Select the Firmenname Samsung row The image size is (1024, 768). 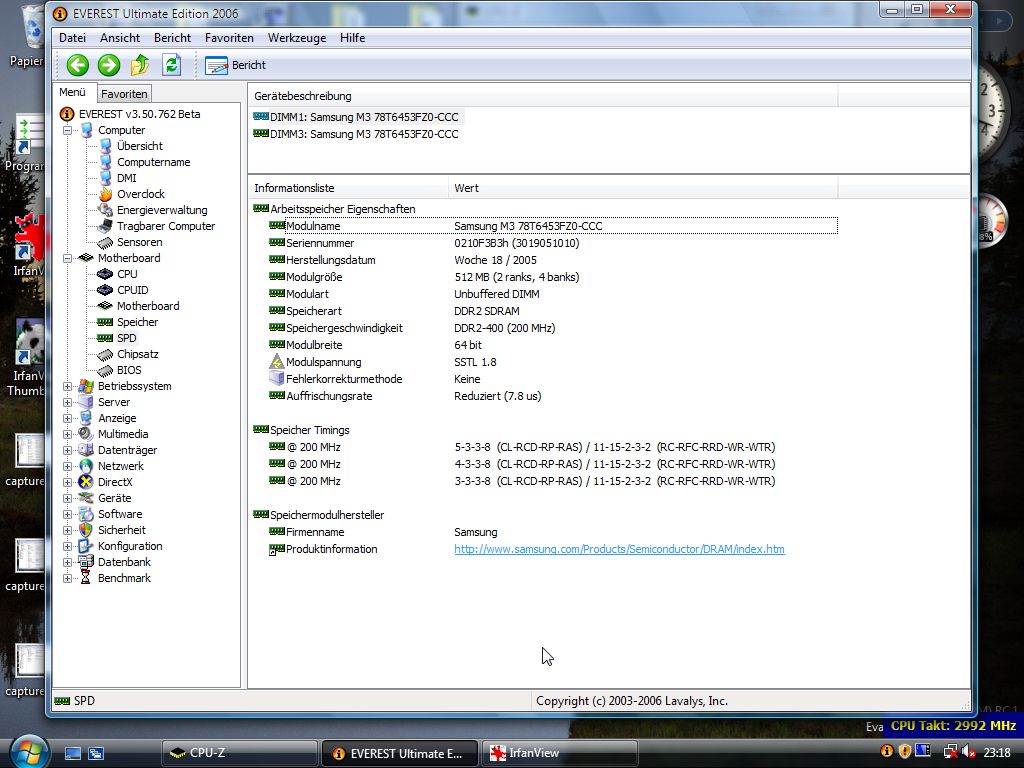click(552, 532)
